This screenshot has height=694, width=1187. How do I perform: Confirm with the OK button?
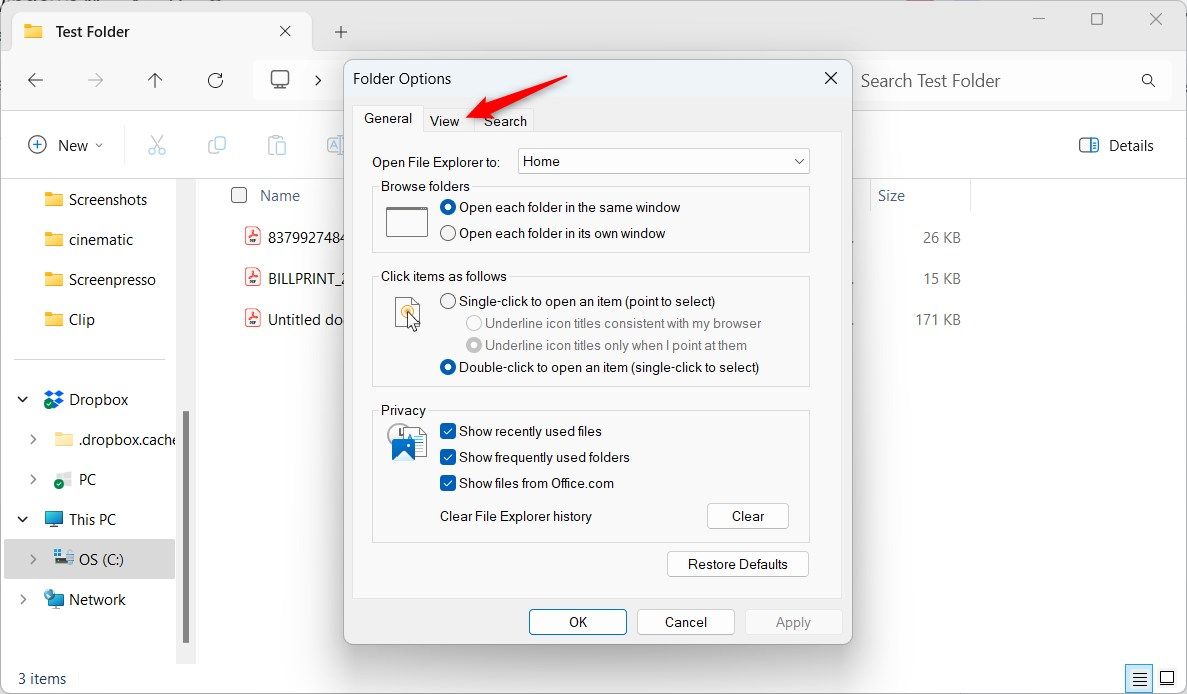[578, 622]
